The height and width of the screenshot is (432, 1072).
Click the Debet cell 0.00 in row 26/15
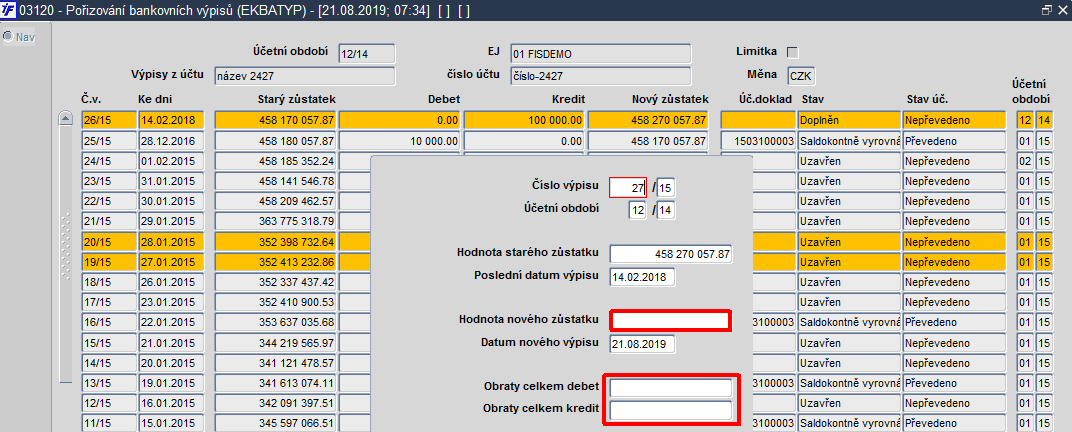(400, 120)
